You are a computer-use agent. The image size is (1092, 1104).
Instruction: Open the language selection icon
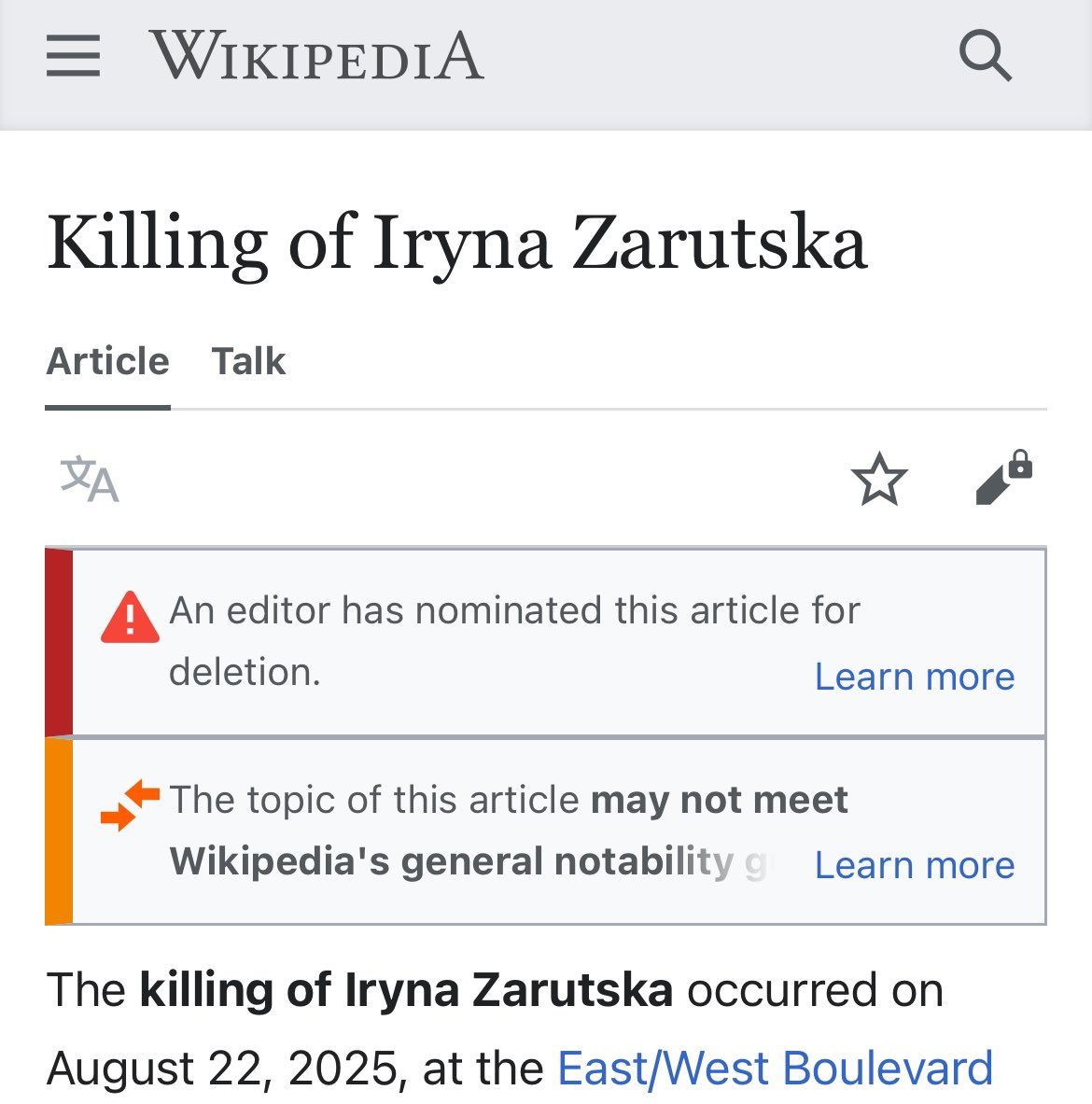point(90,479)
